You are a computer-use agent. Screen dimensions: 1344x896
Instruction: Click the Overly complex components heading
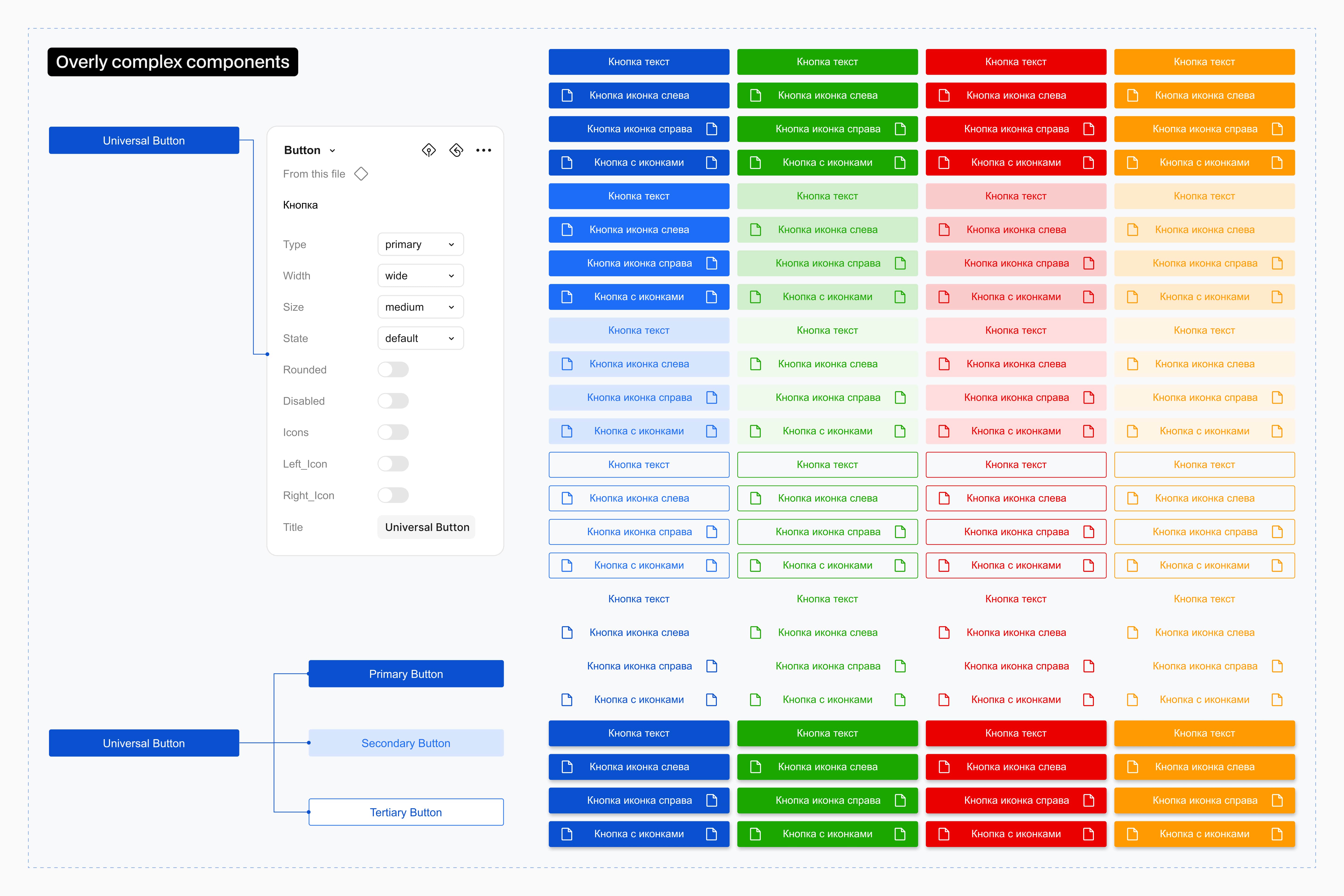pyautogui.click(x=173, y=62)
